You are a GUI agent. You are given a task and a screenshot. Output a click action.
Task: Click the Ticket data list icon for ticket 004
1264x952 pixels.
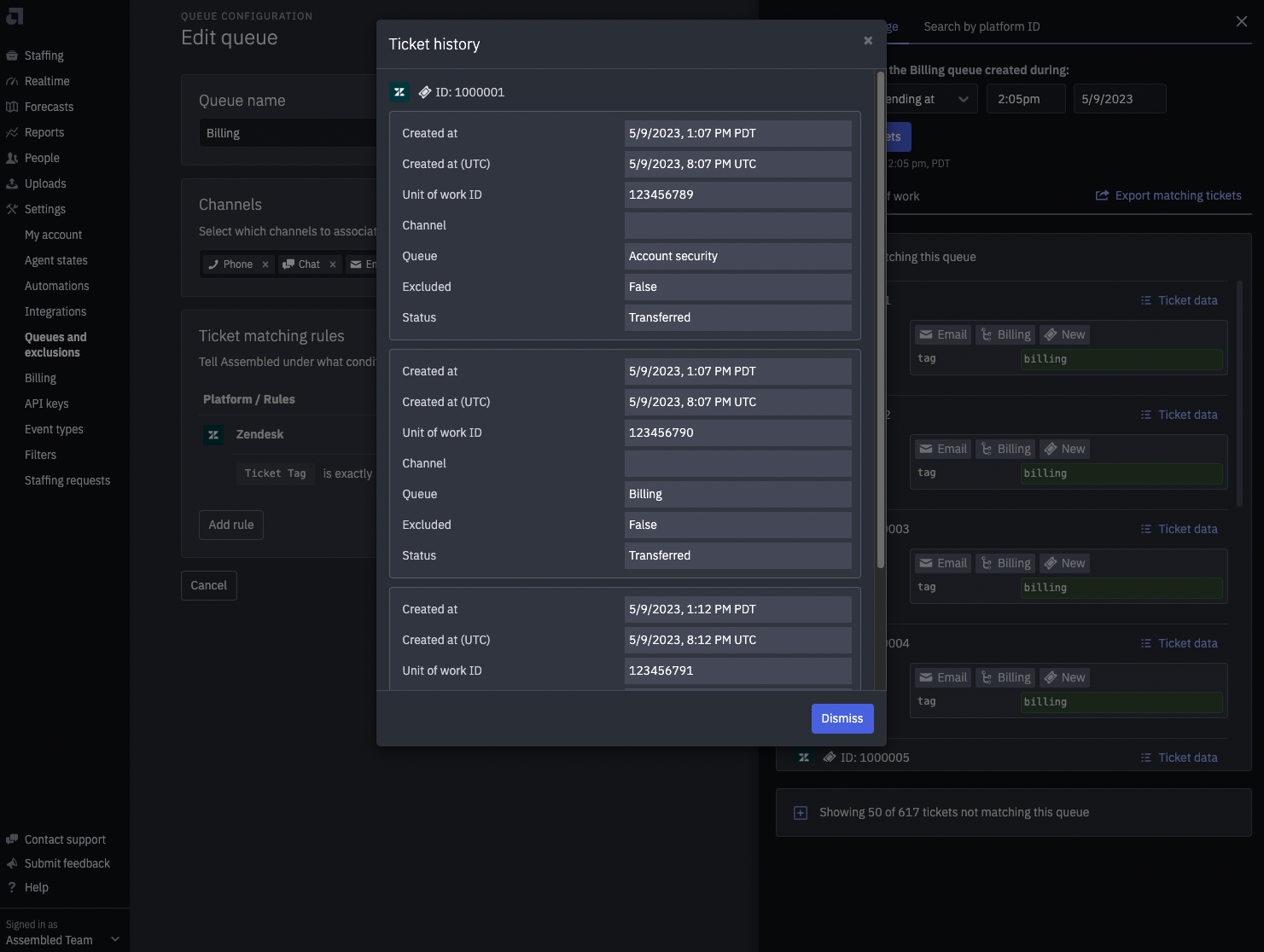tap(1146, 643)
